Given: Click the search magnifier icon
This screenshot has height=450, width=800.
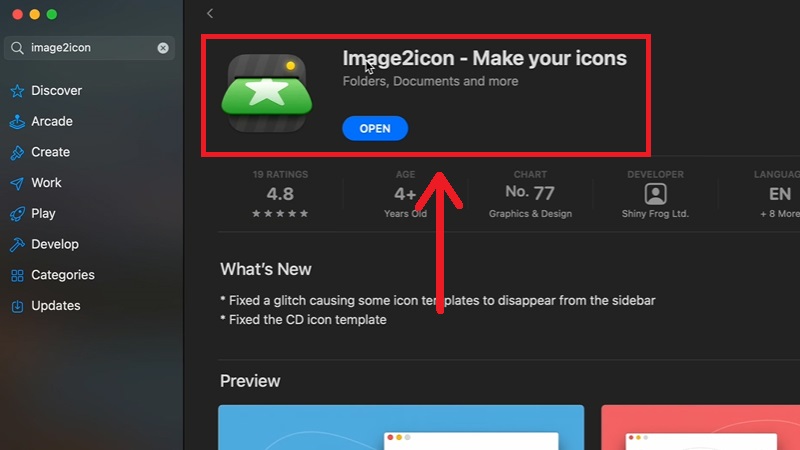Looking at the screenshot, I should (x=17, y=48).
